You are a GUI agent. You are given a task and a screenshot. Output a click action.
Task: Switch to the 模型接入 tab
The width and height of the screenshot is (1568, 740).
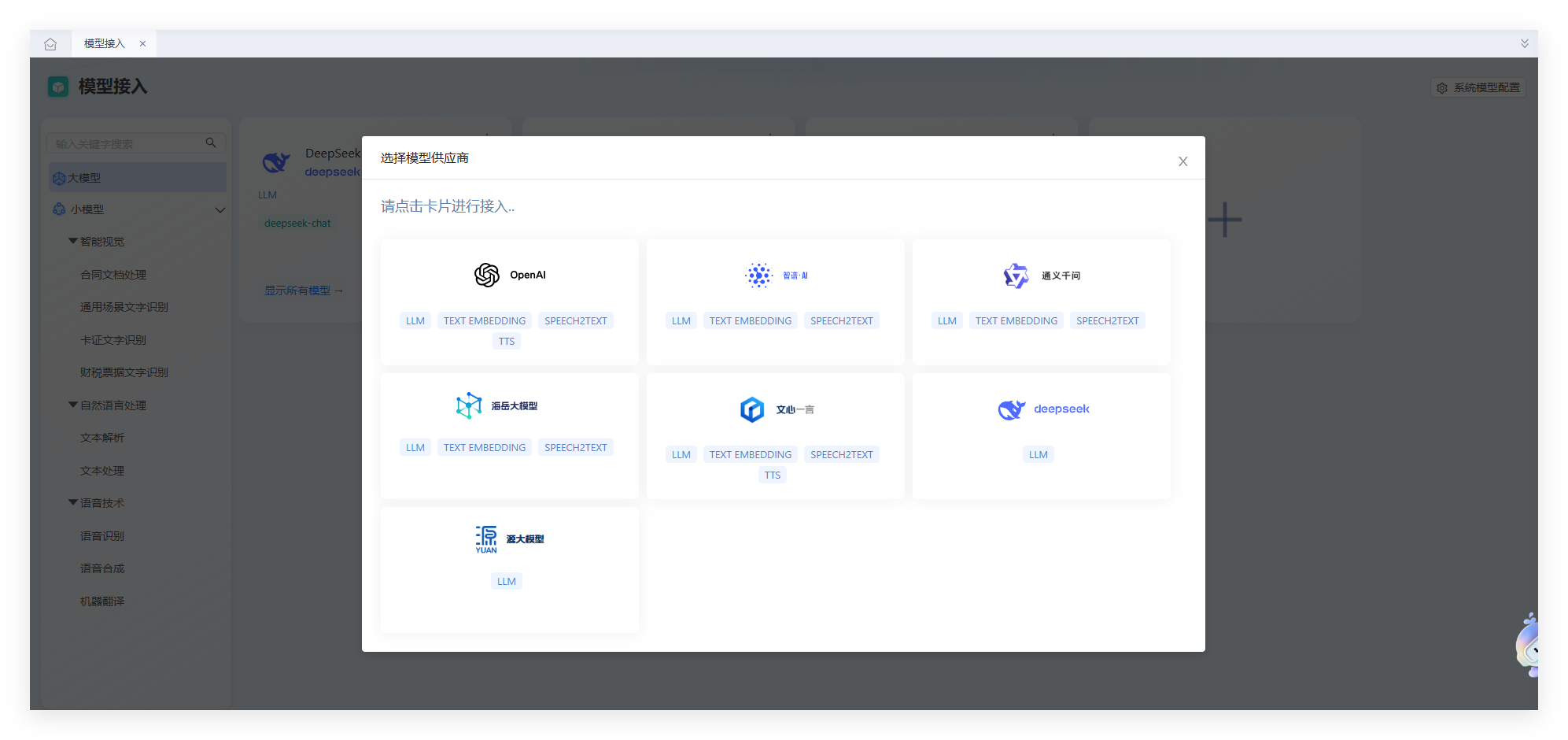tap(114, 44)
